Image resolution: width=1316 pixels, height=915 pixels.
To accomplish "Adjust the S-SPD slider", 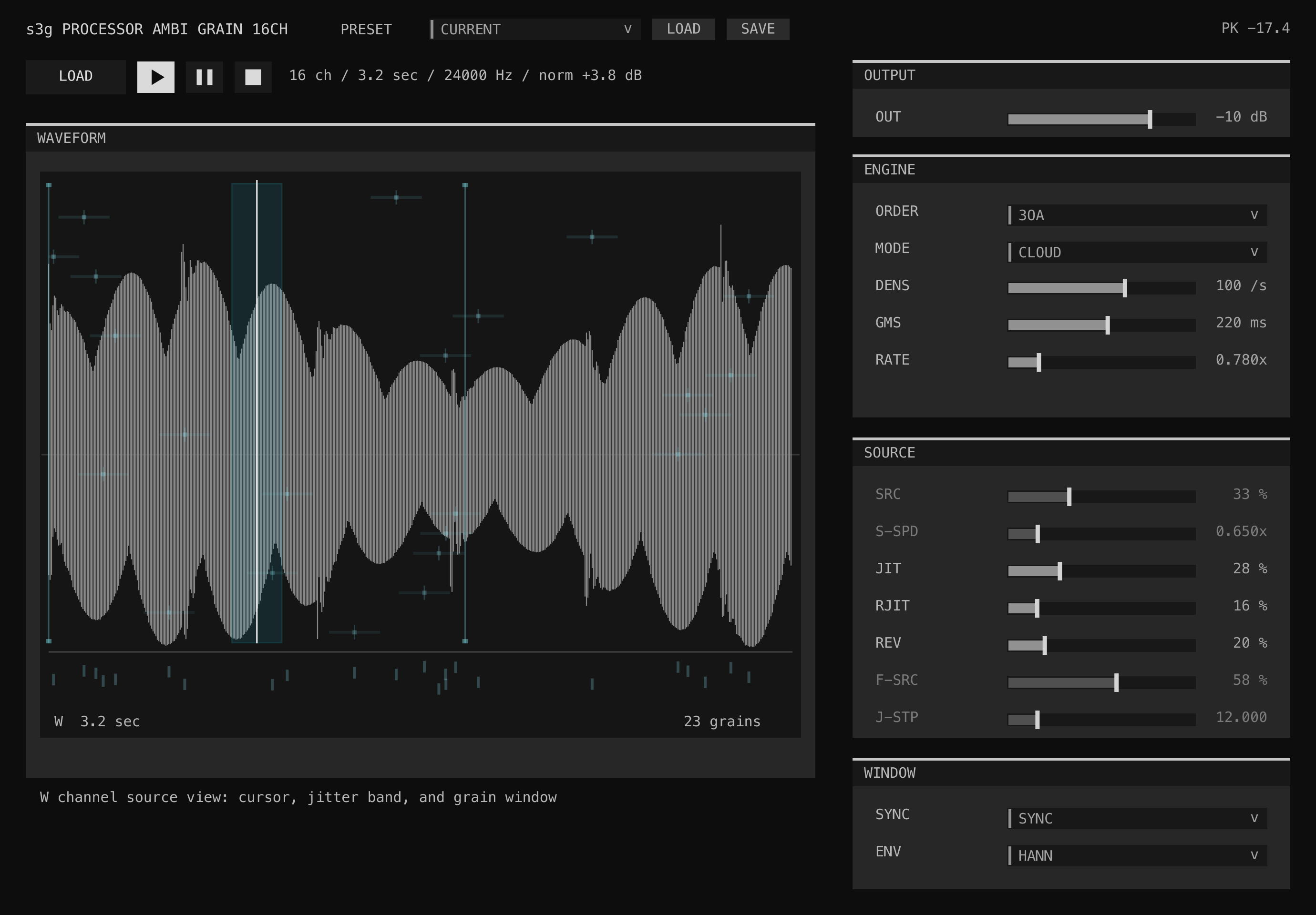I will [1101, 533].
